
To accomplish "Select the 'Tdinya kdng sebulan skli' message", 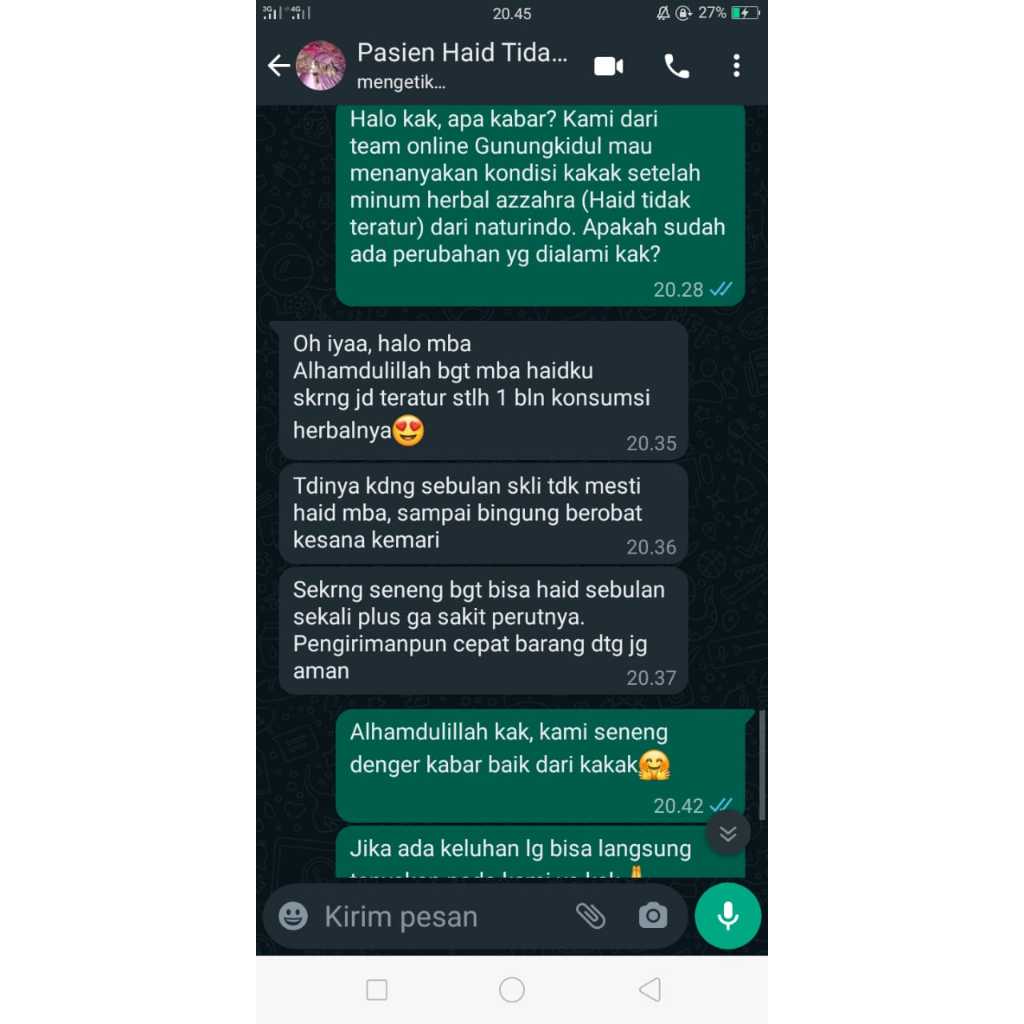I will point(483,514).
